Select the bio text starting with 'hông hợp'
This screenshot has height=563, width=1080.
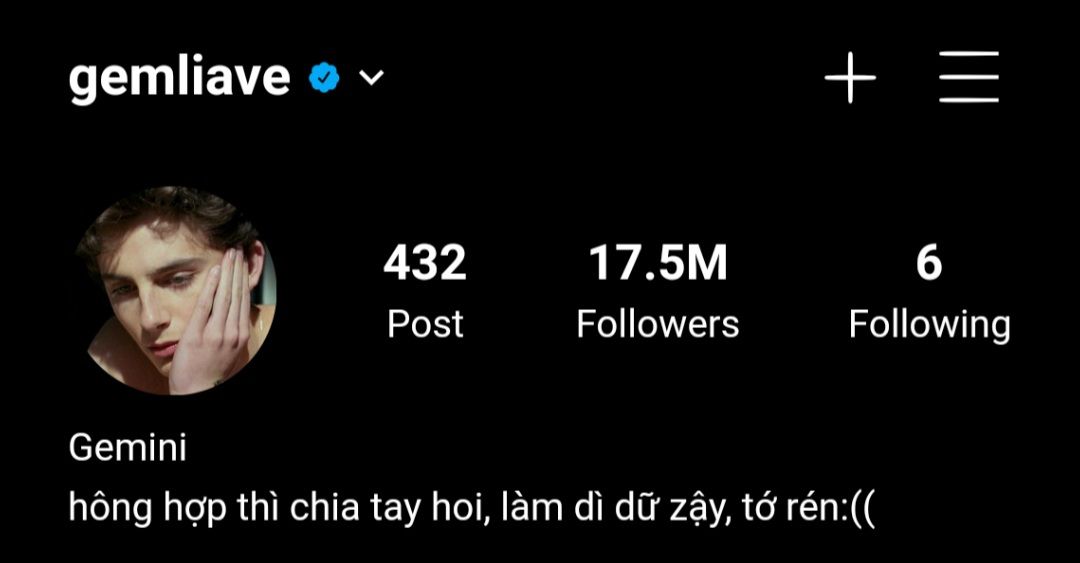point(472,509)
